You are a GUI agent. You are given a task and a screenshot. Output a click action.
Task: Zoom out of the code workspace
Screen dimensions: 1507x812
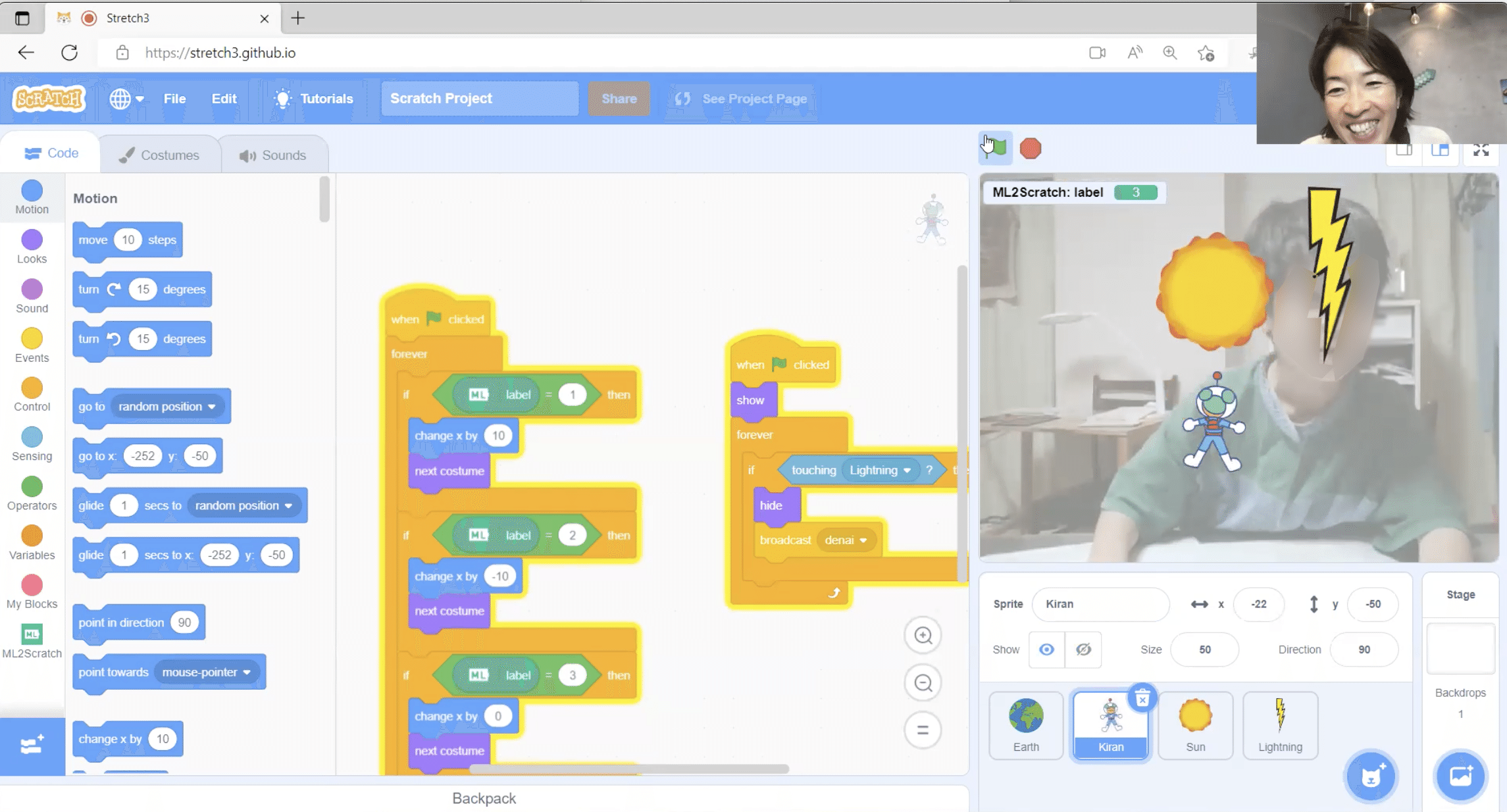point(923,683)
